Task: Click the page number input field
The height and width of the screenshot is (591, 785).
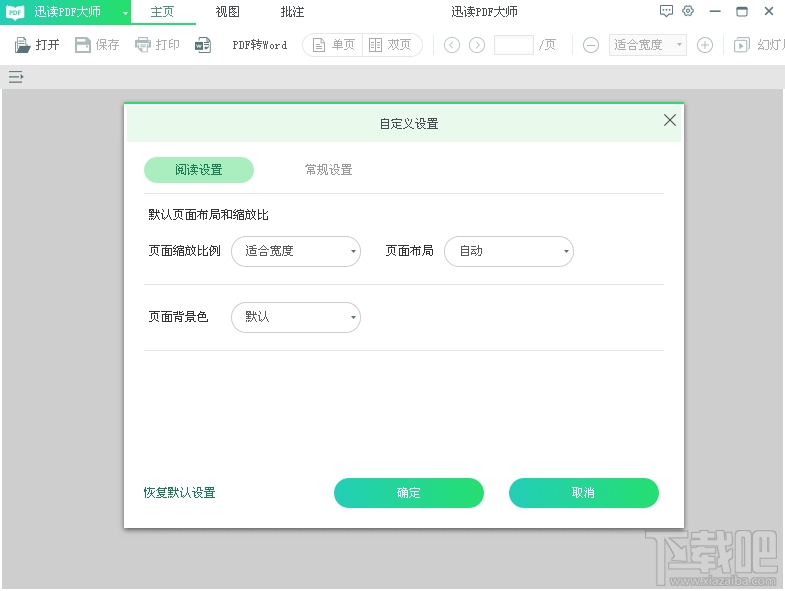Action: [514, 45]
